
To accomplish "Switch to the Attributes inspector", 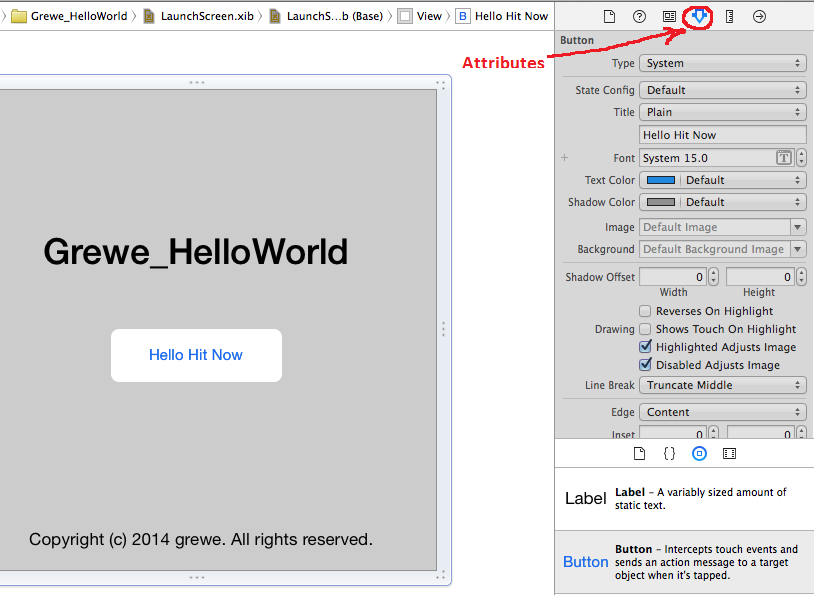I will [699, 16].
